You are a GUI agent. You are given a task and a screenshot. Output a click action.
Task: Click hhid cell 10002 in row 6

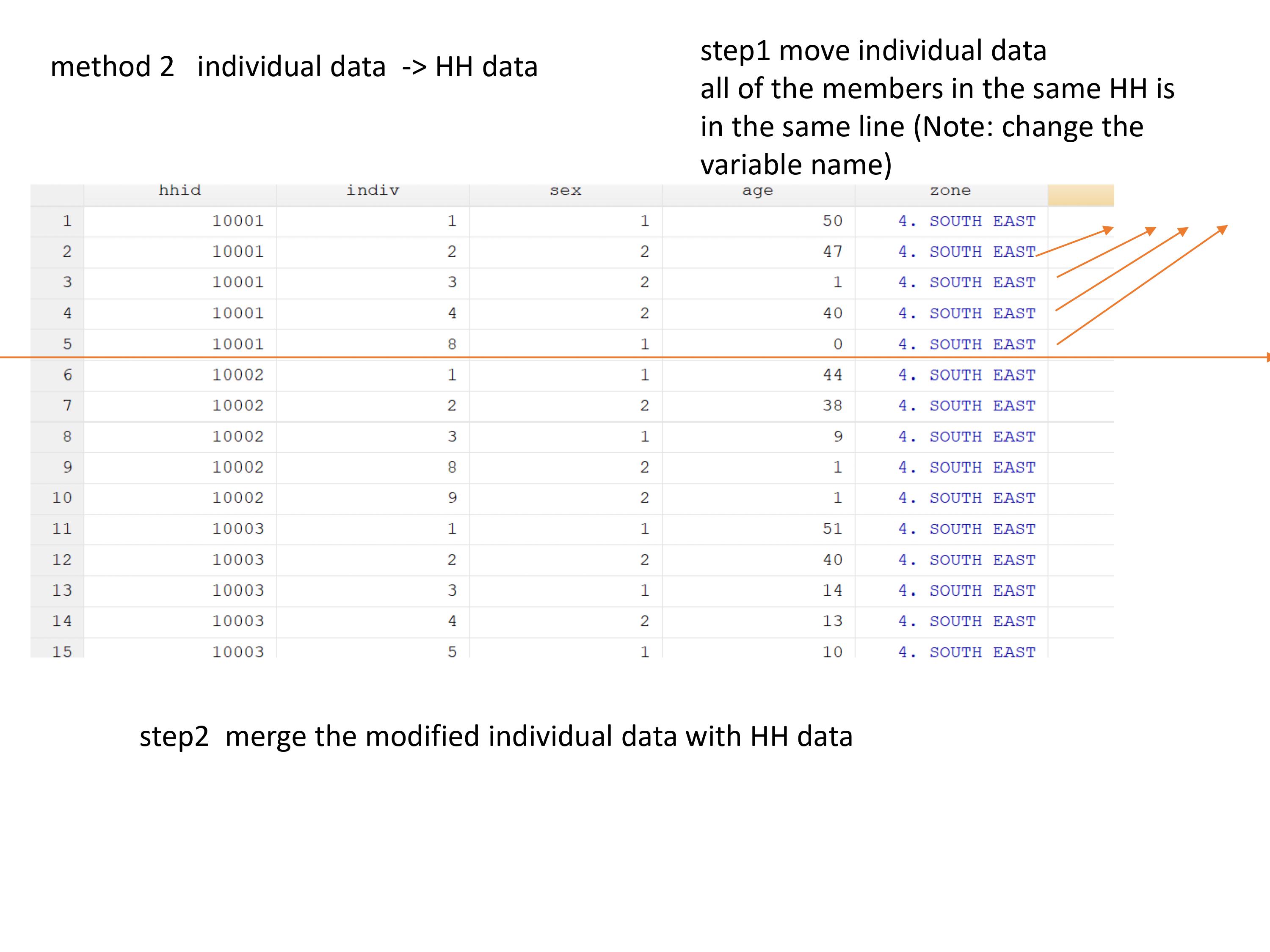pos(237,375)
